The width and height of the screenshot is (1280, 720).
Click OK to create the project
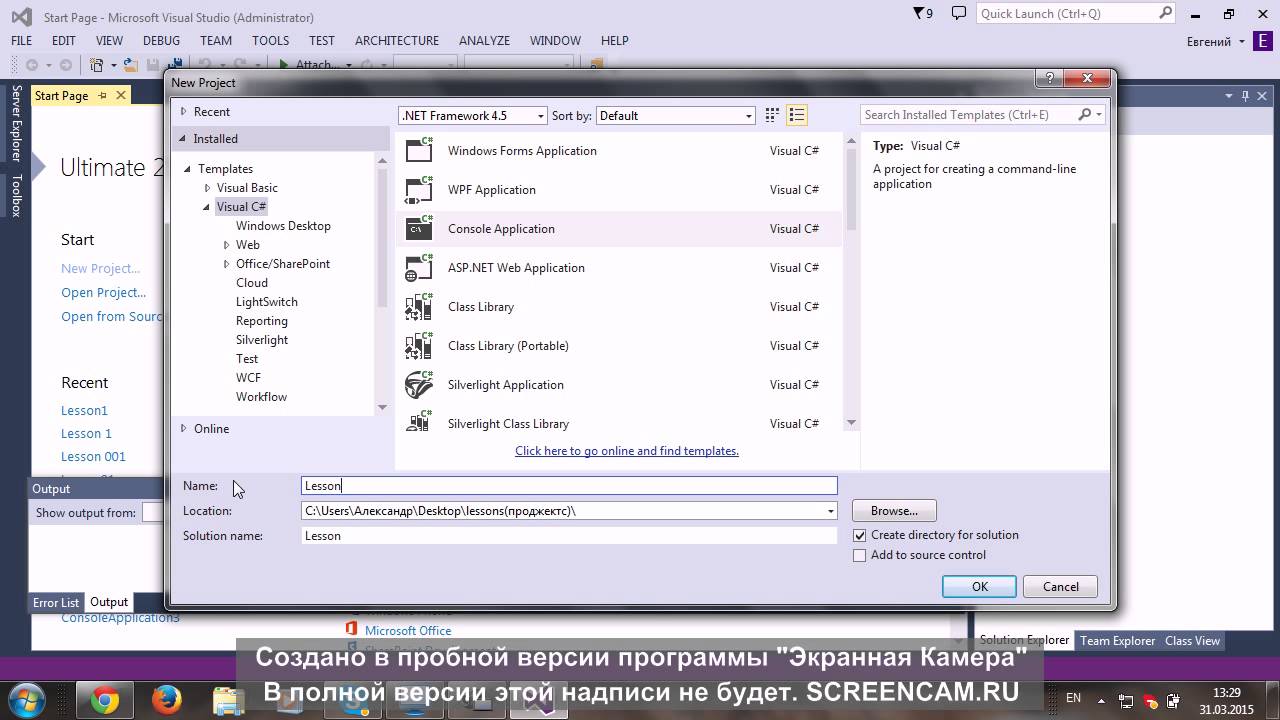coord(980,587)
